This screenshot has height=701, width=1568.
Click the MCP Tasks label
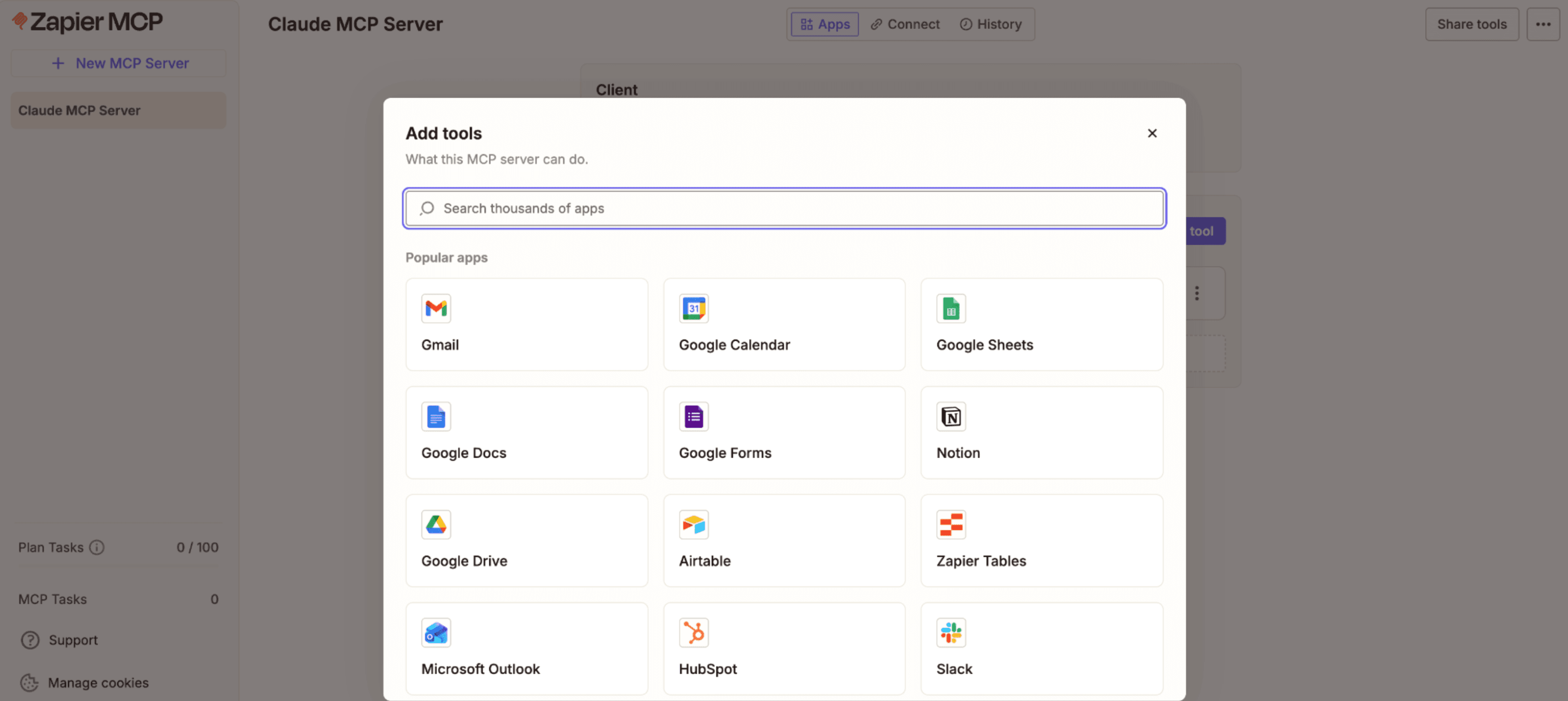[52, 599]
